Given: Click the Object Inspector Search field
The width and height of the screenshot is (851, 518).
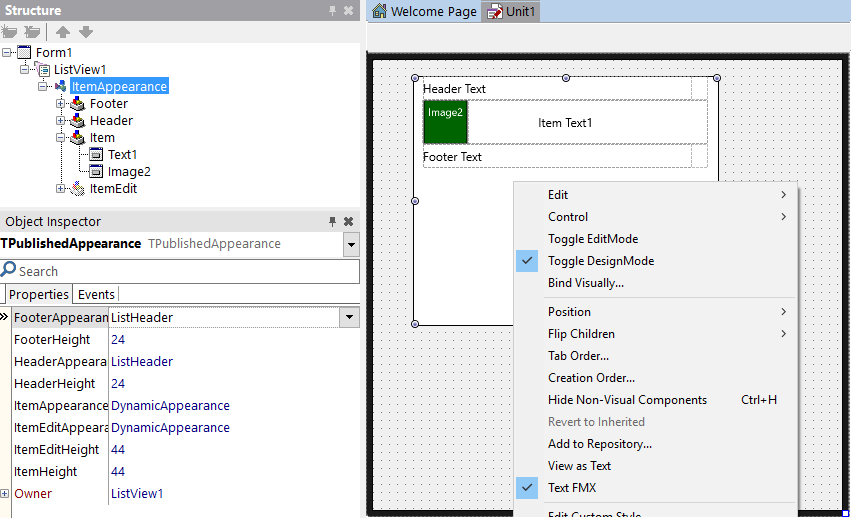Looking at the screenshot, I should click(x=180, y=271).
